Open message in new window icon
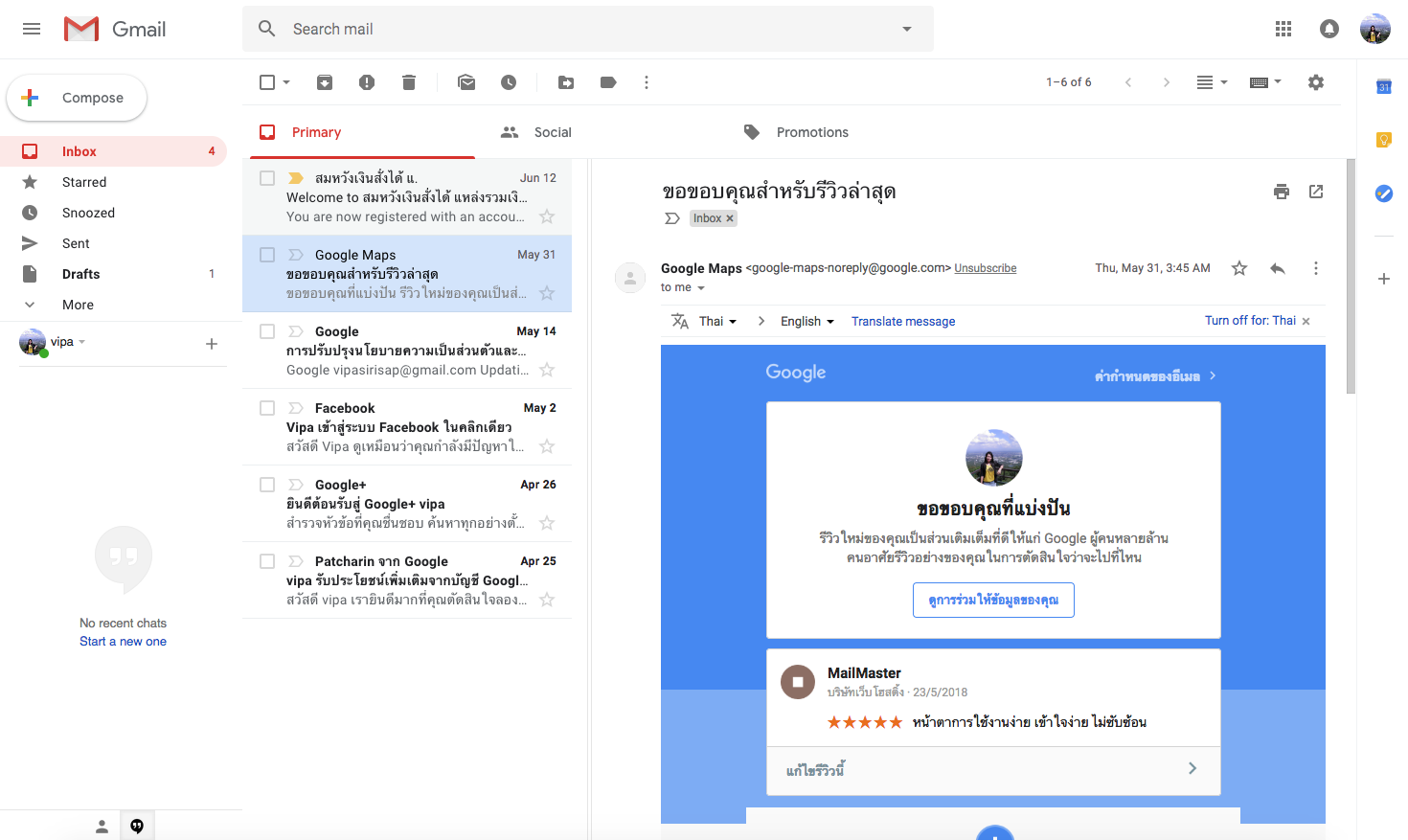Viewport: 1408px width, 840px height. 1316,192
